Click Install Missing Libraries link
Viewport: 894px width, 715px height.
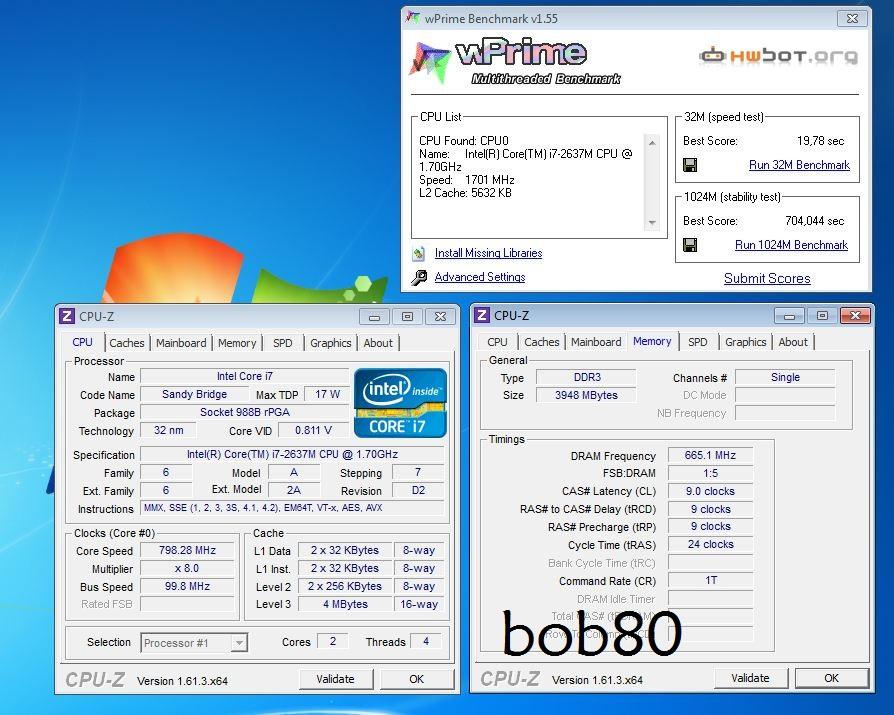point(488,253)
